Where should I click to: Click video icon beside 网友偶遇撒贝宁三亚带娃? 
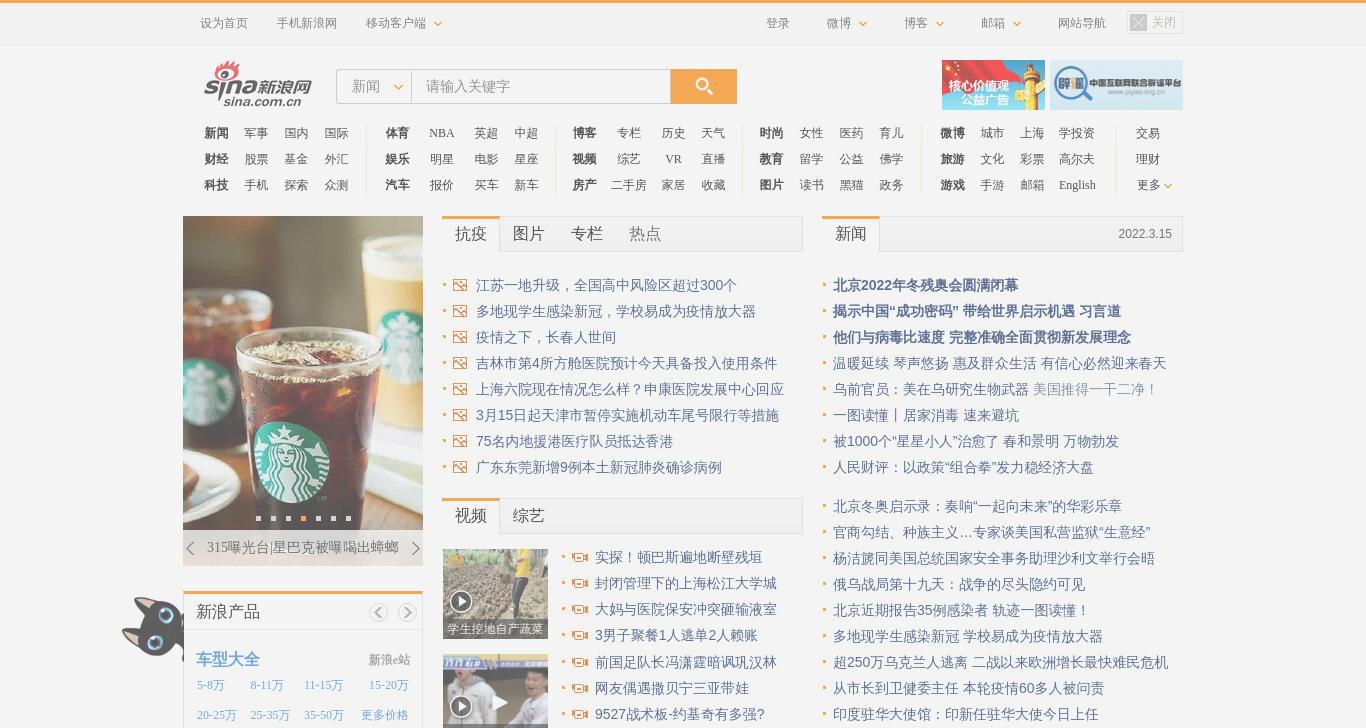(x=579, y=688)
